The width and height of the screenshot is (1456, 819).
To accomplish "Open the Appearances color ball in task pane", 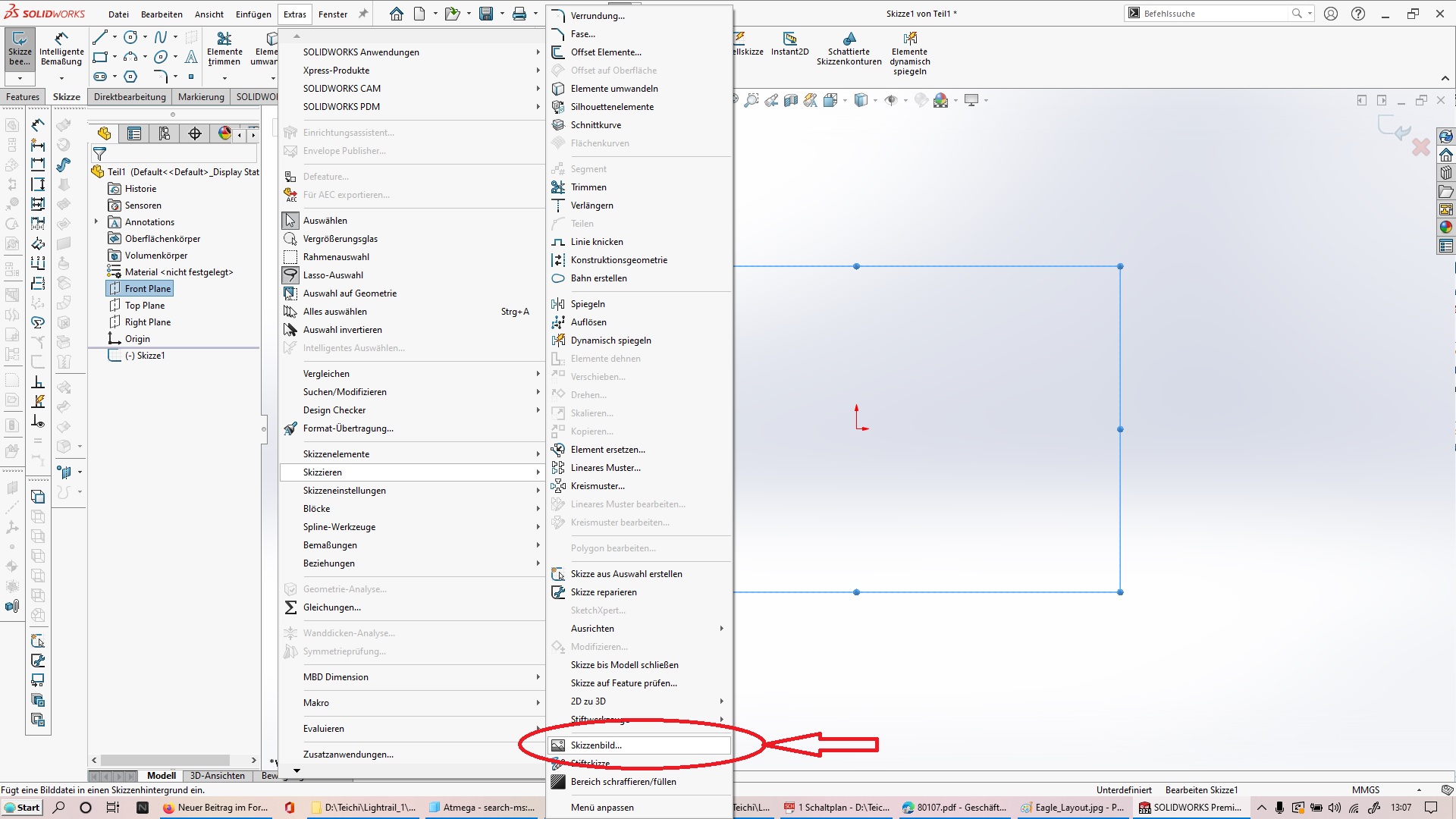I will 1446,227.
